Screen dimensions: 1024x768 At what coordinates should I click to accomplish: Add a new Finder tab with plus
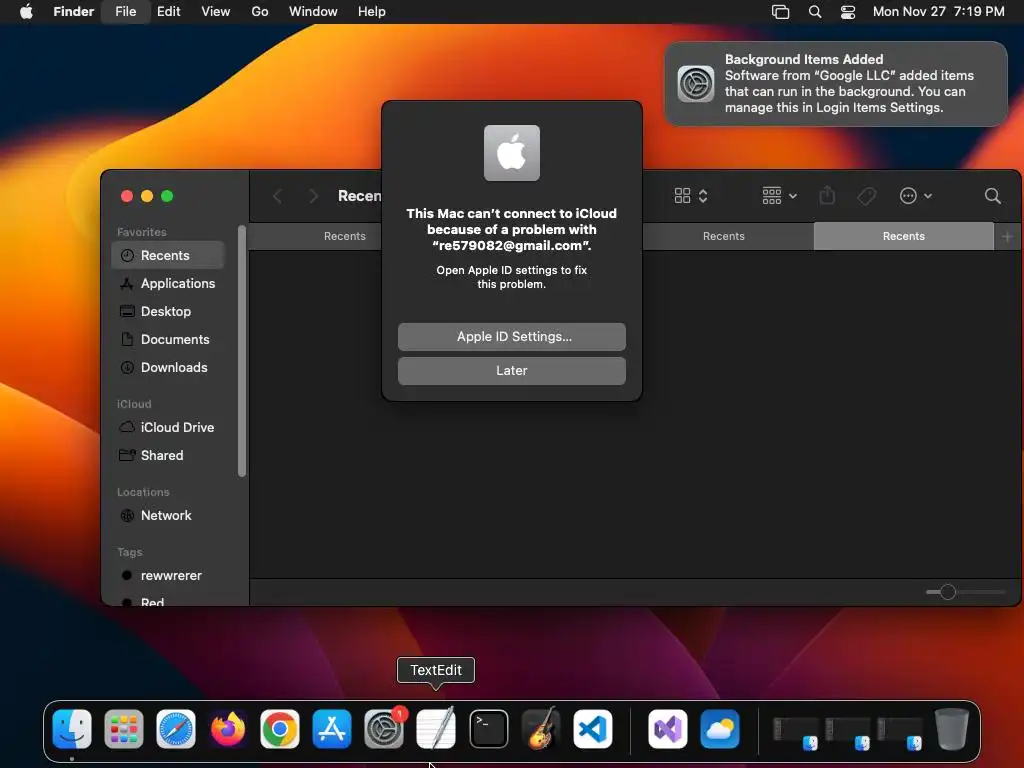point(1007,236)
